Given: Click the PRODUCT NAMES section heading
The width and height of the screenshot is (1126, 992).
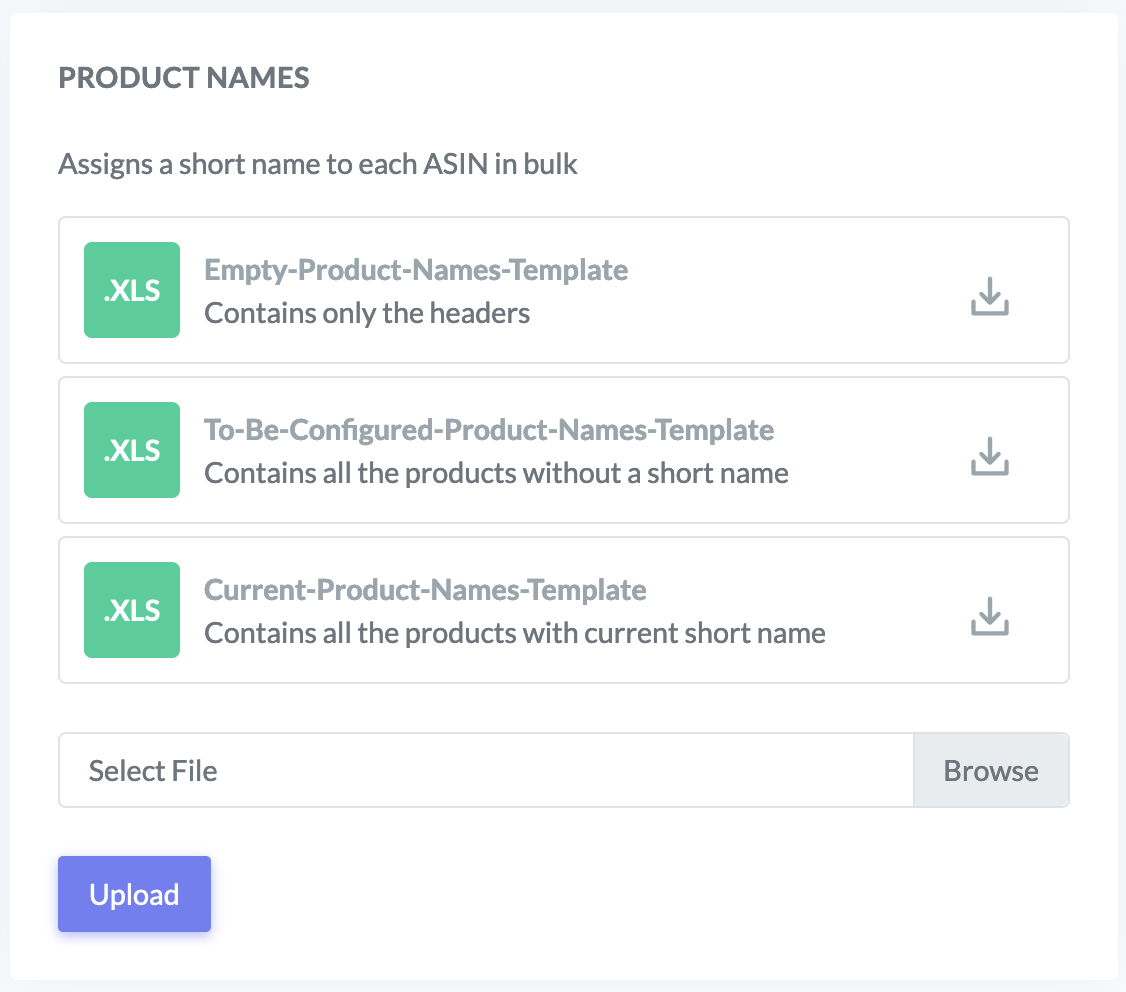Looking at the screenshot, I should [x=183, y=78].
